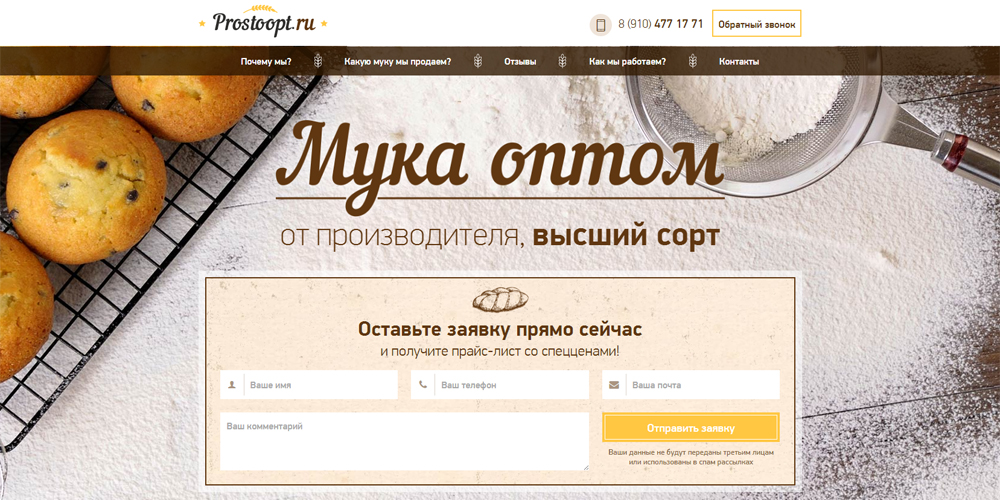Click the person icon in name field
1000x500 pixels.
click(232, 385)
